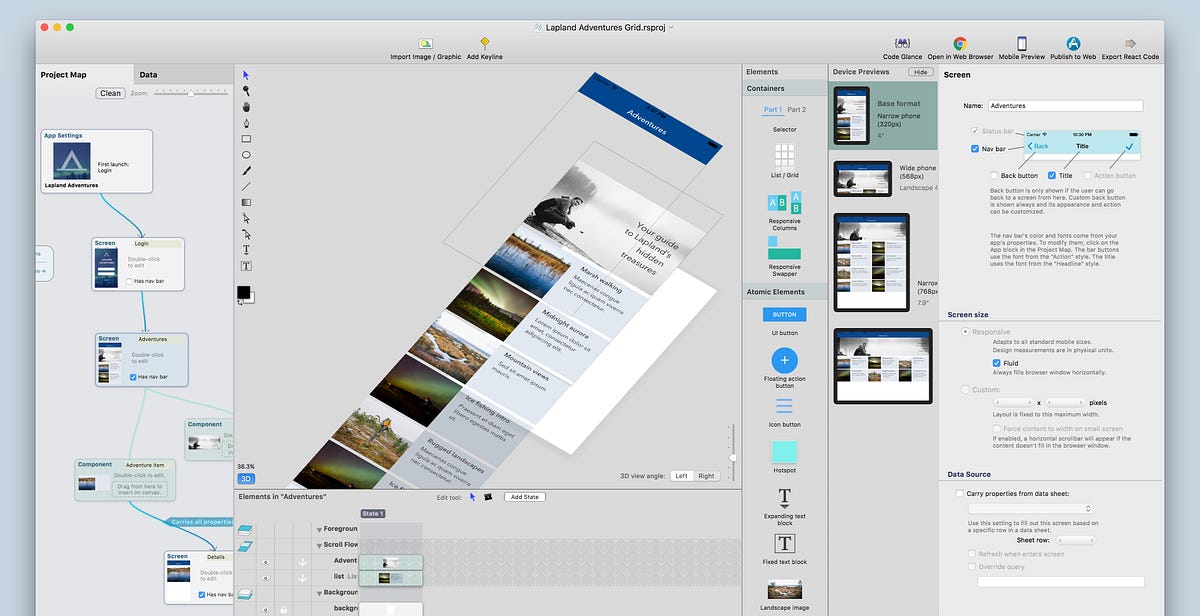Viewport: 1200px width, 616px height.
Task: Click the Clean button in Project Map
Action: tap(110, 92)
